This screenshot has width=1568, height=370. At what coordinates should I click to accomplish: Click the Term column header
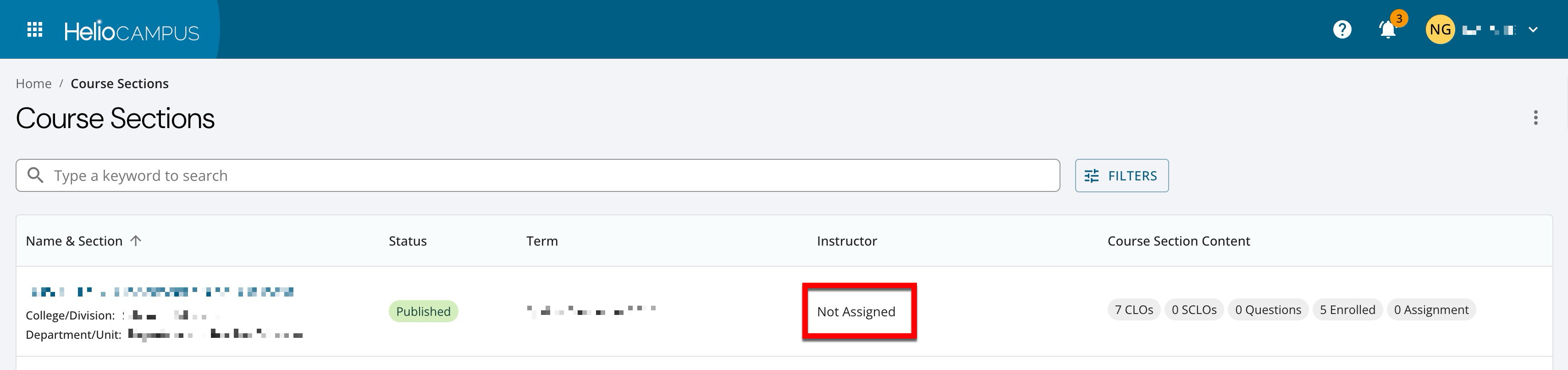point(542,241)
